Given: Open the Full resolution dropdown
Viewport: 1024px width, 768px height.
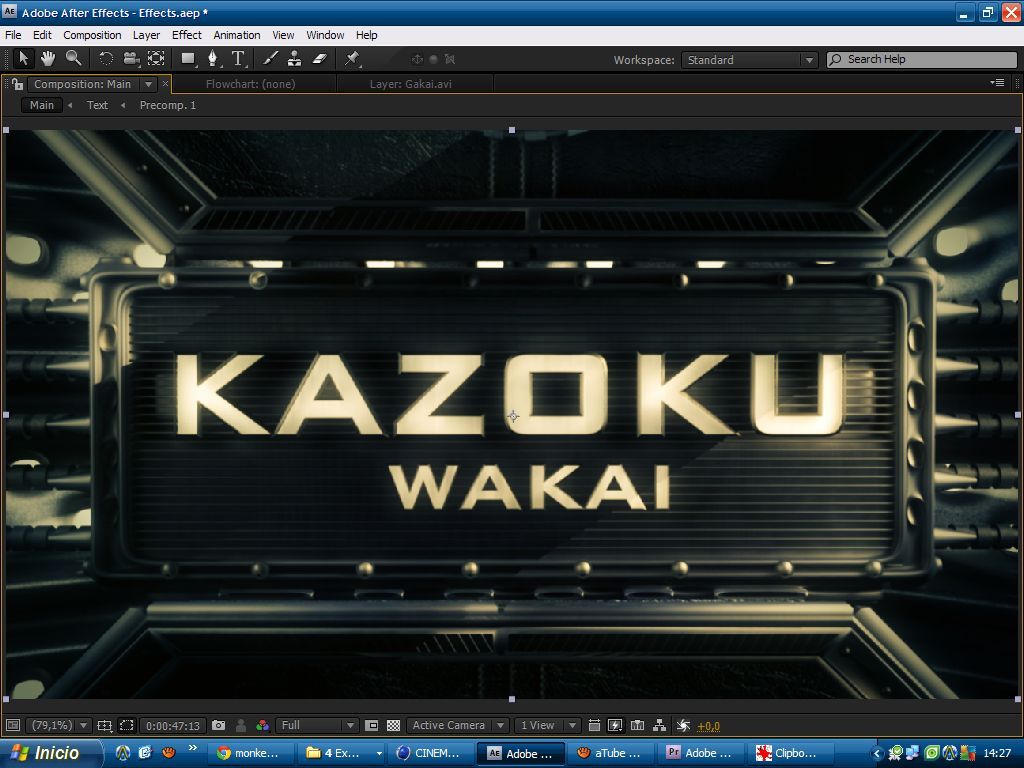Looking at the screenshot, I should tap(317, 726).
